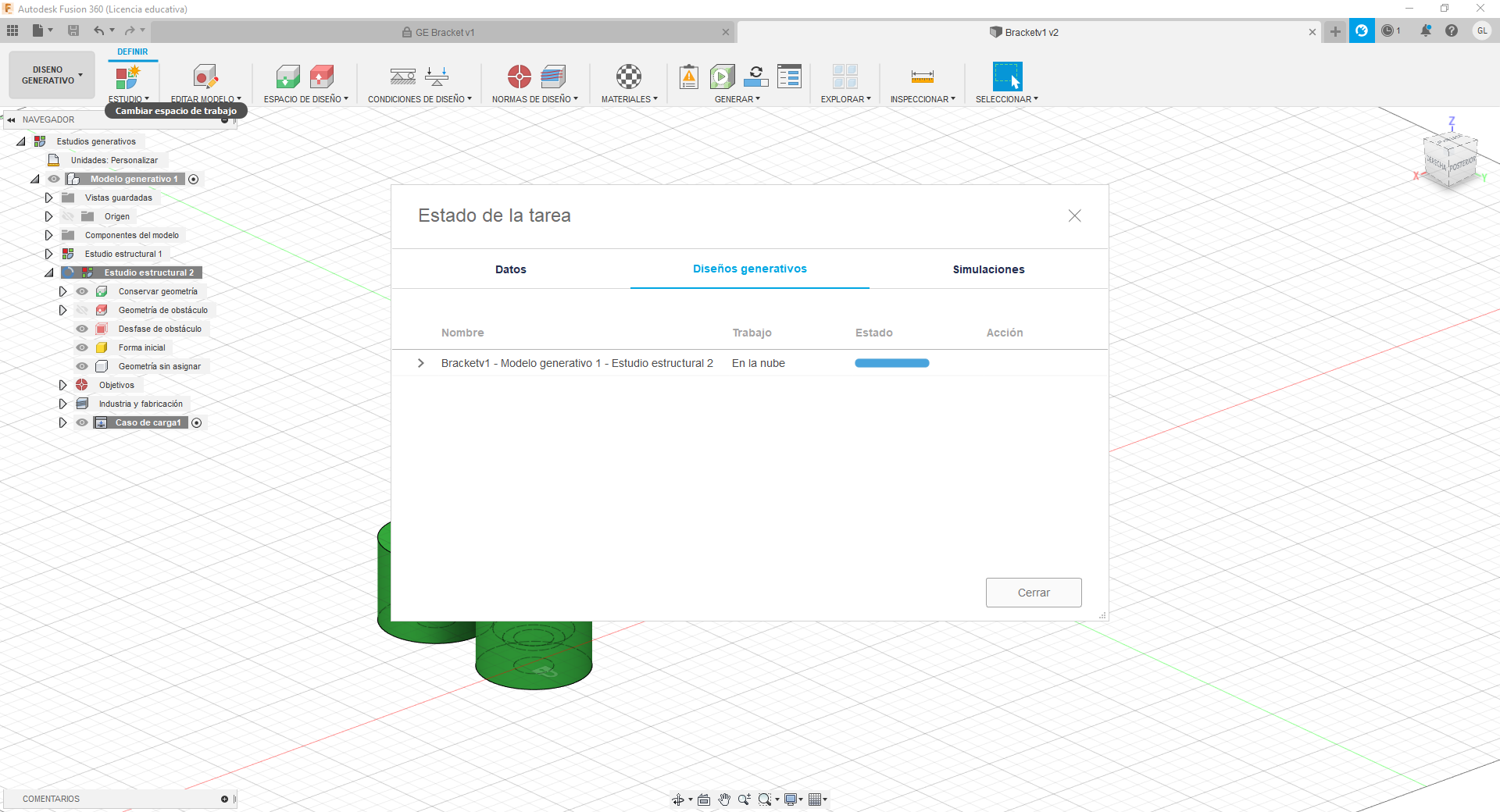Expand the Bracketv1 job row
1500x812 pixels.
[421, 363]
